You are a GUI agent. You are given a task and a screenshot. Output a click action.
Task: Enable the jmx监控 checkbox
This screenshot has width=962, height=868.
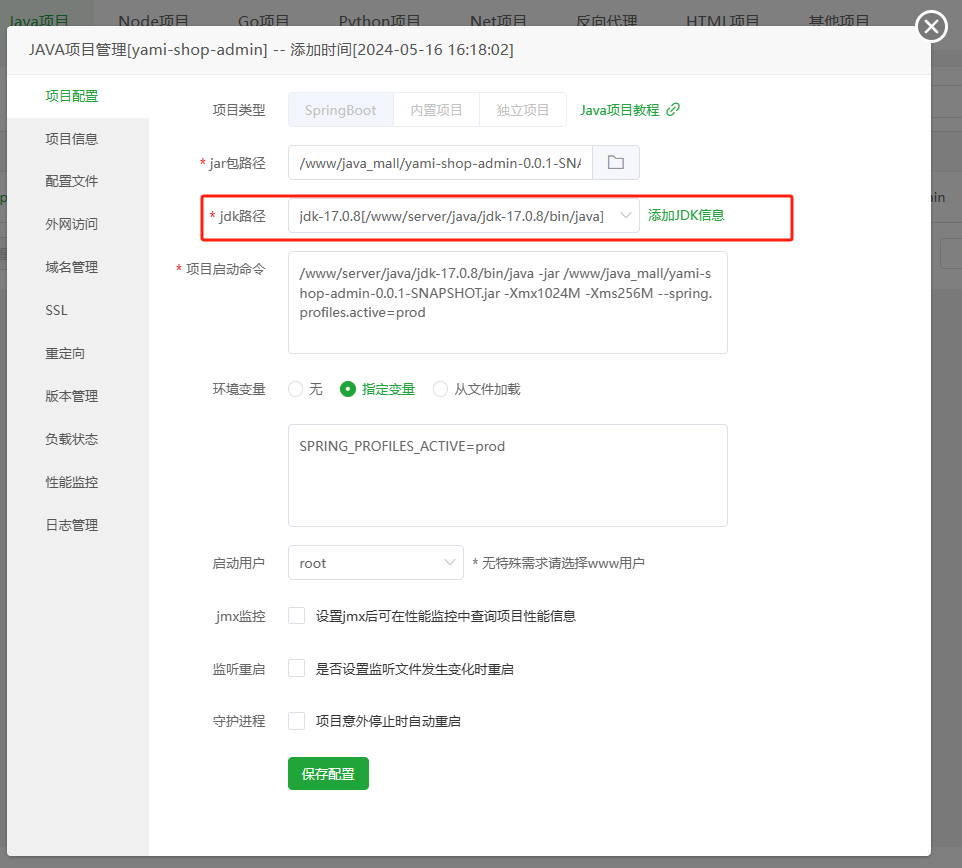click(296, 616)
